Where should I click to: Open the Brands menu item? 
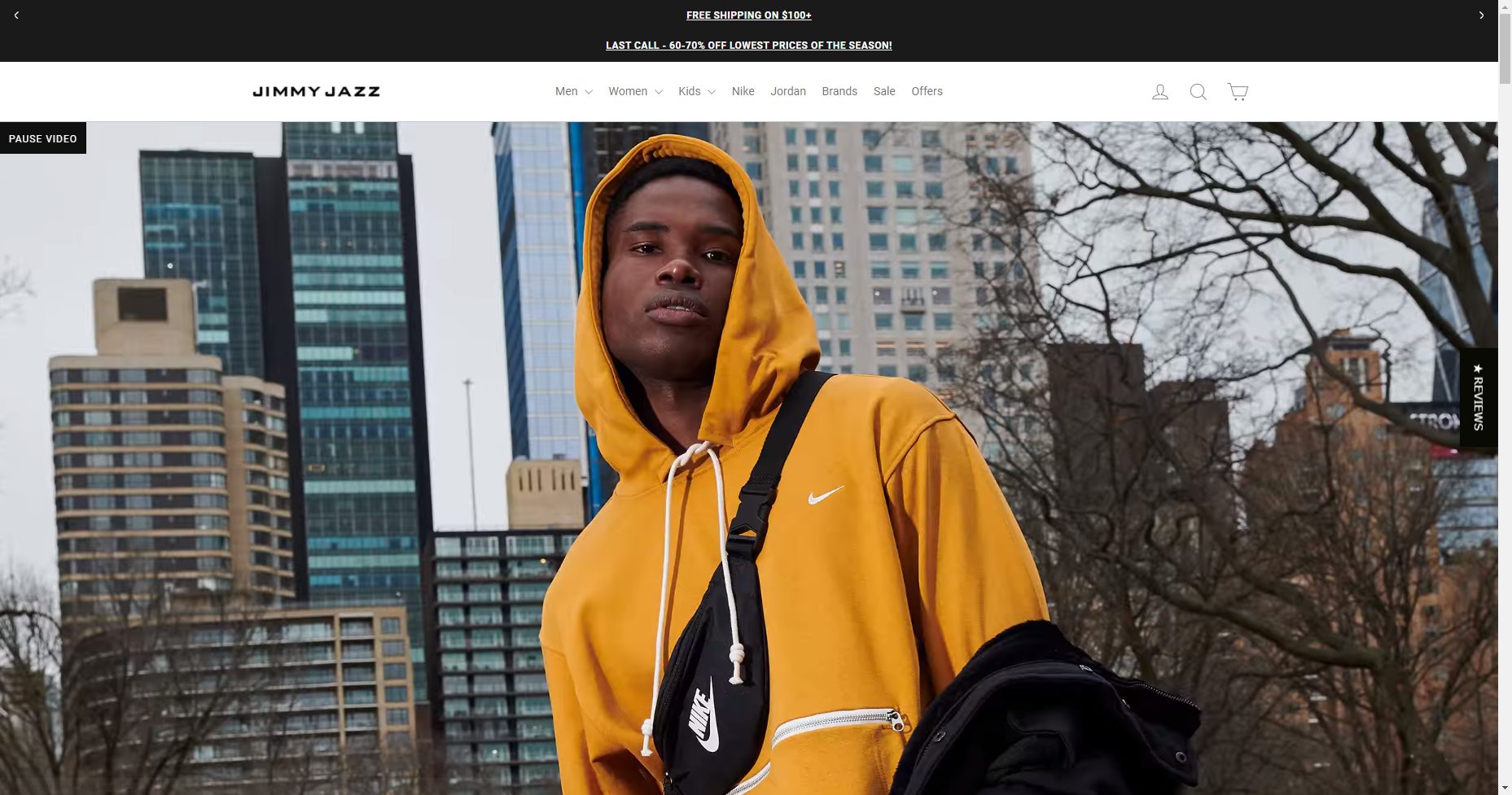(839, 91)
